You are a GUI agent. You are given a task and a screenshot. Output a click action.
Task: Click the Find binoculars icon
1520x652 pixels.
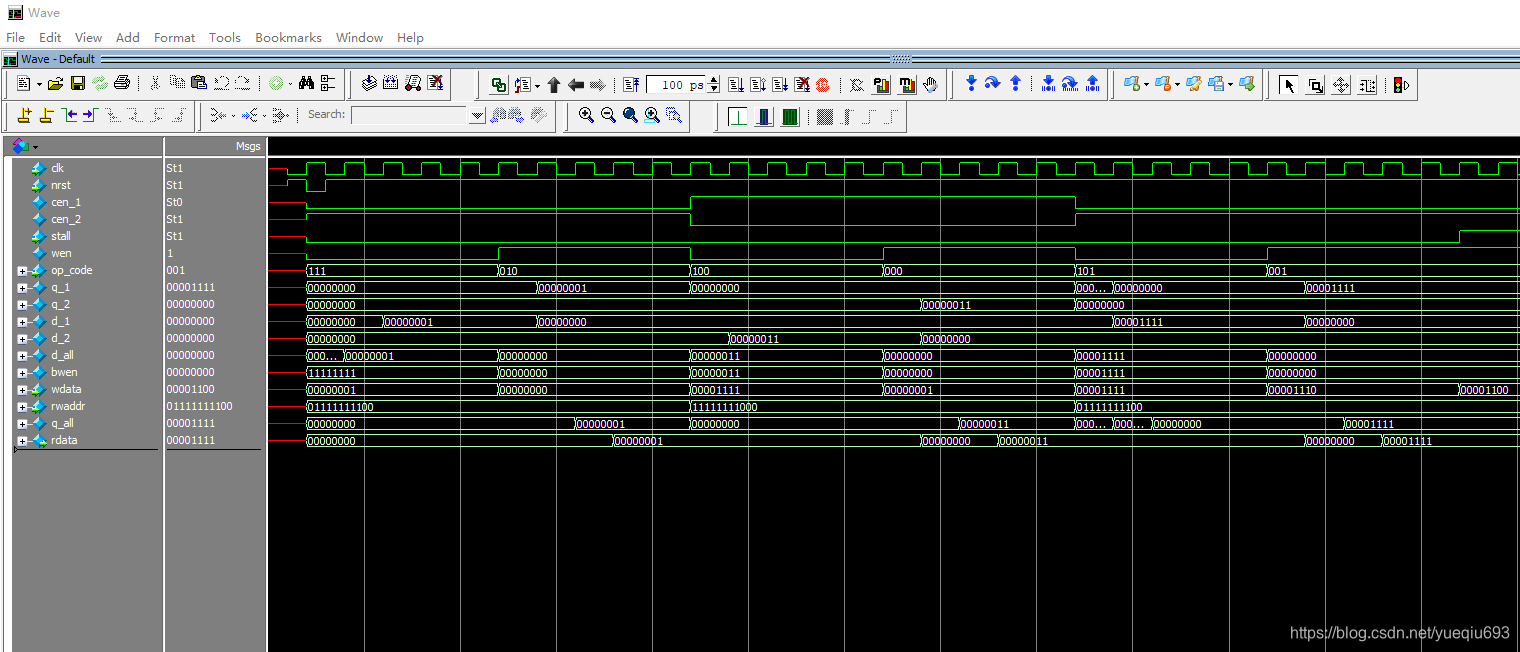tap(307, 84)
